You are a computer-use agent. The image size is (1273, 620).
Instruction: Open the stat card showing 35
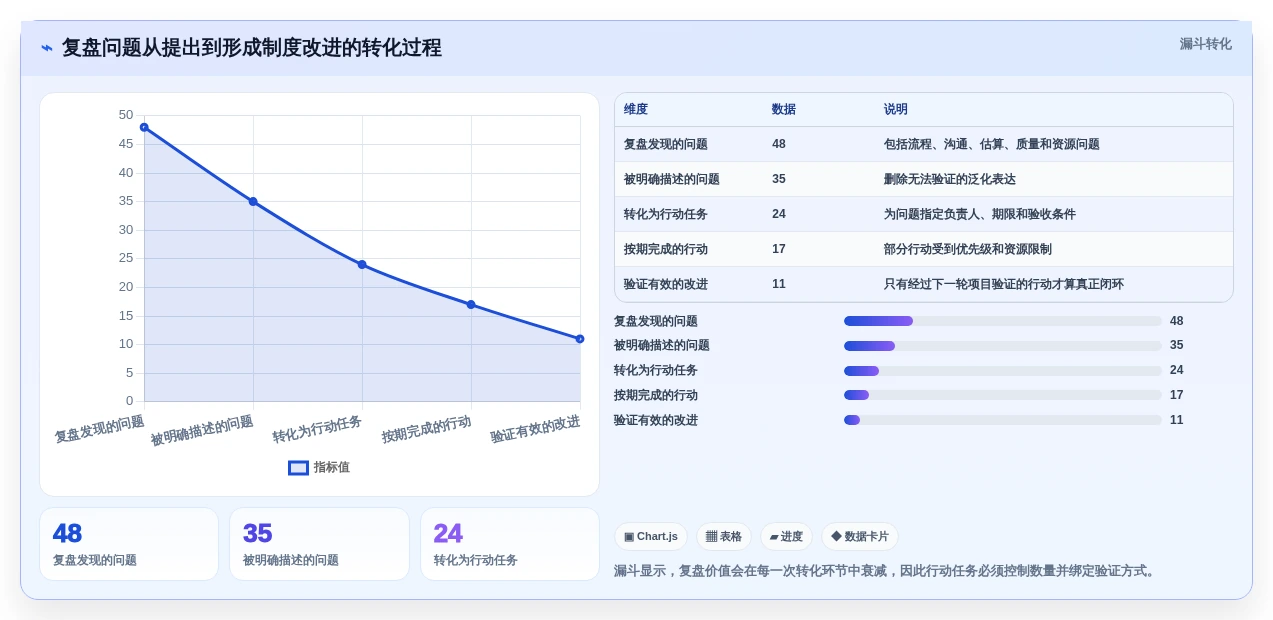click(x=319, y=544)
